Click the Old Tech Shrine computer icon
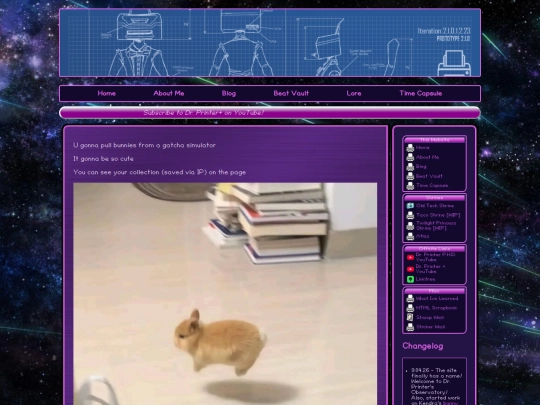The width and height of the screenshot is (540, 405). click(410, 206)
